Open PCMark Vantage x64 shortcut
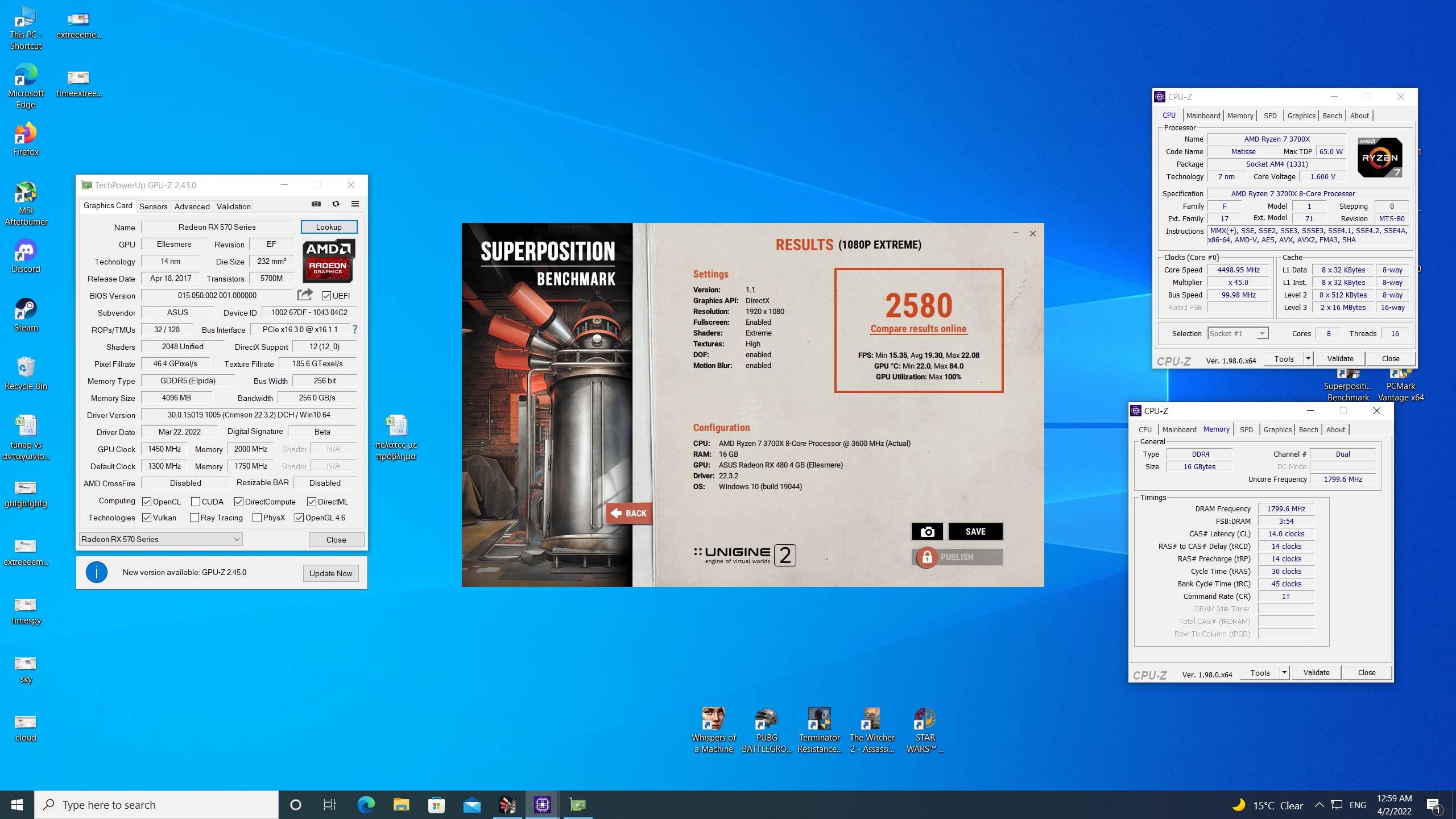The width and height of the screenshot is (1456, 819). coord(1400,386)
